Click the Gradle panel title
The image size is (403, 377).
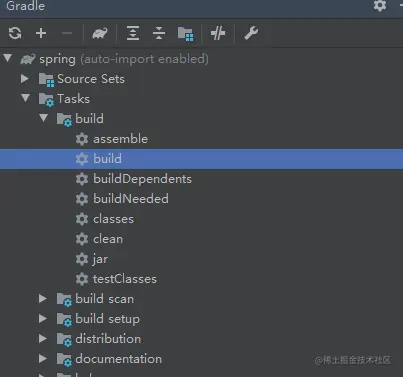coord(25,6)
